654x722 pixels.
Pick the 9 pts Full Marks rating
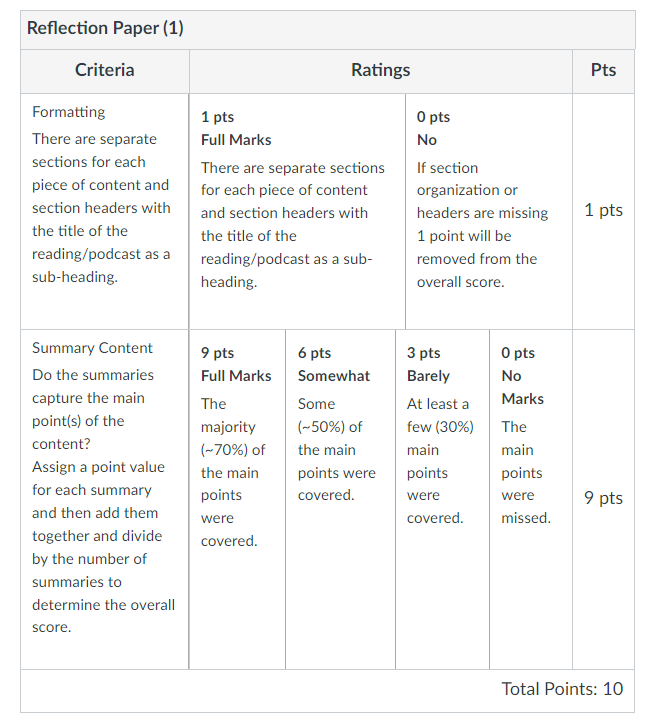pos(237,499)
